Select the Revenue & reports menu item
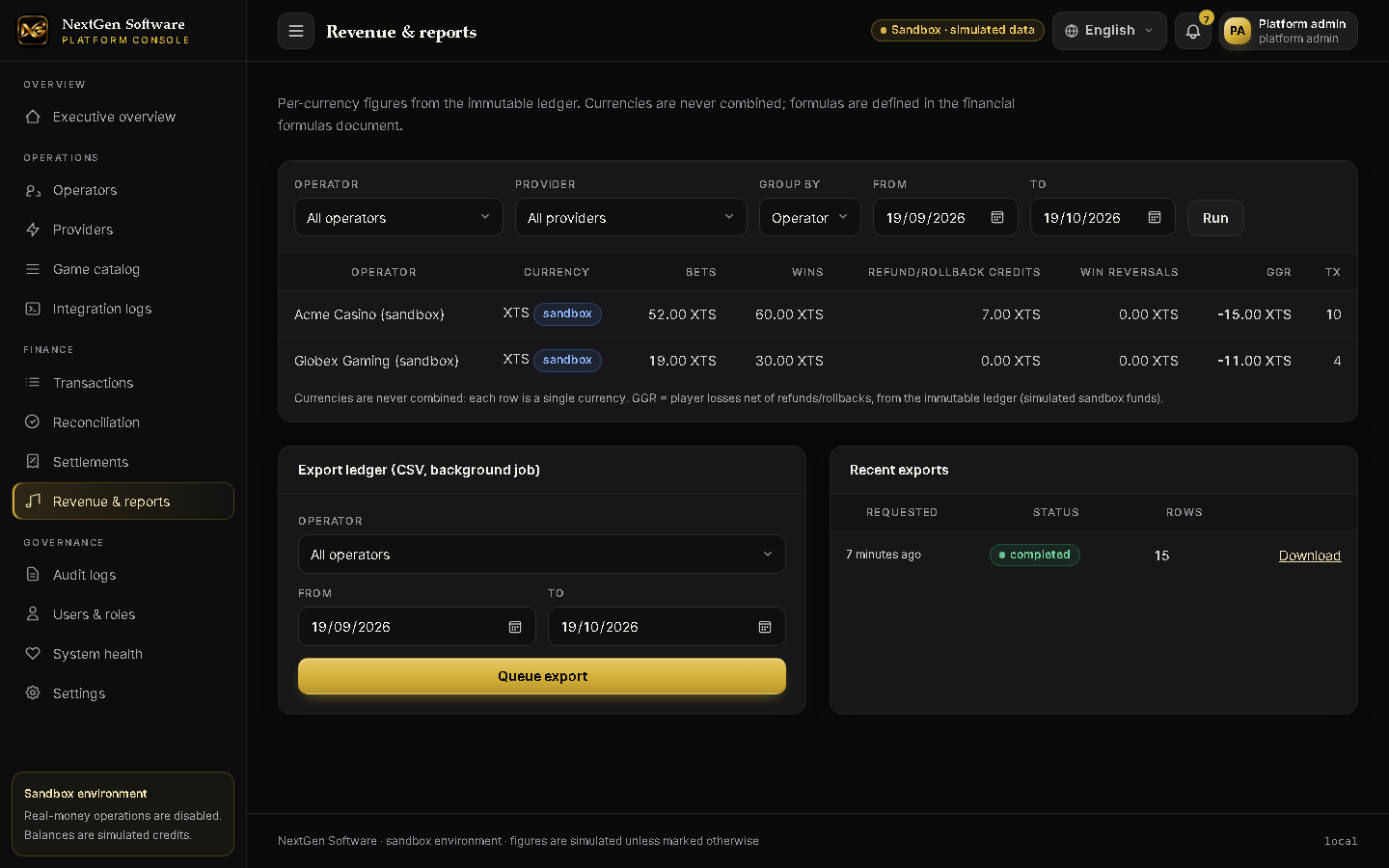The width and height of the screenshot is (1389, 868). click(123, 502)
